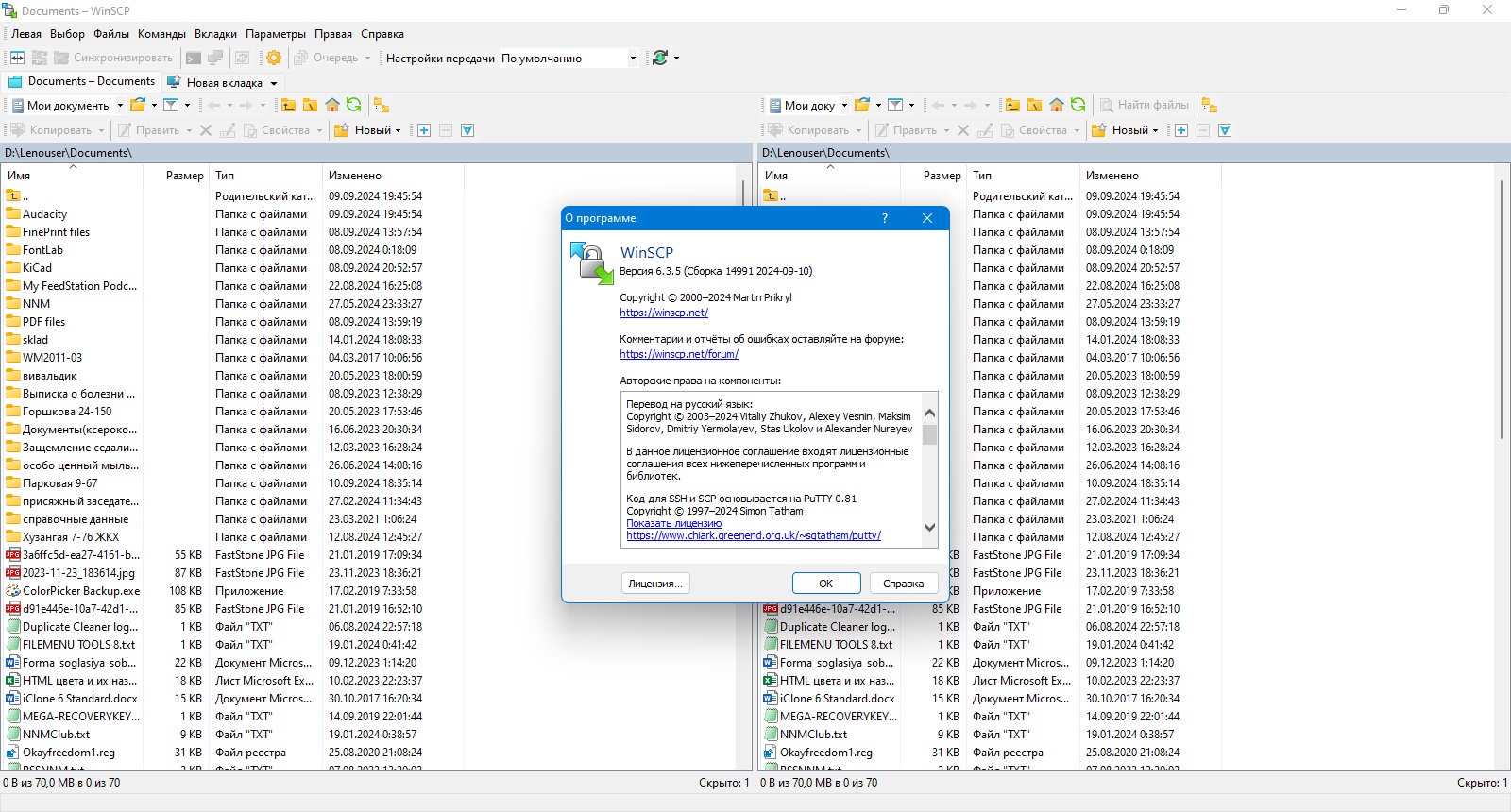The image size is (1511, 812).
Task: Click the scrollbar thumb in components text box
Action: pos(929,434)
